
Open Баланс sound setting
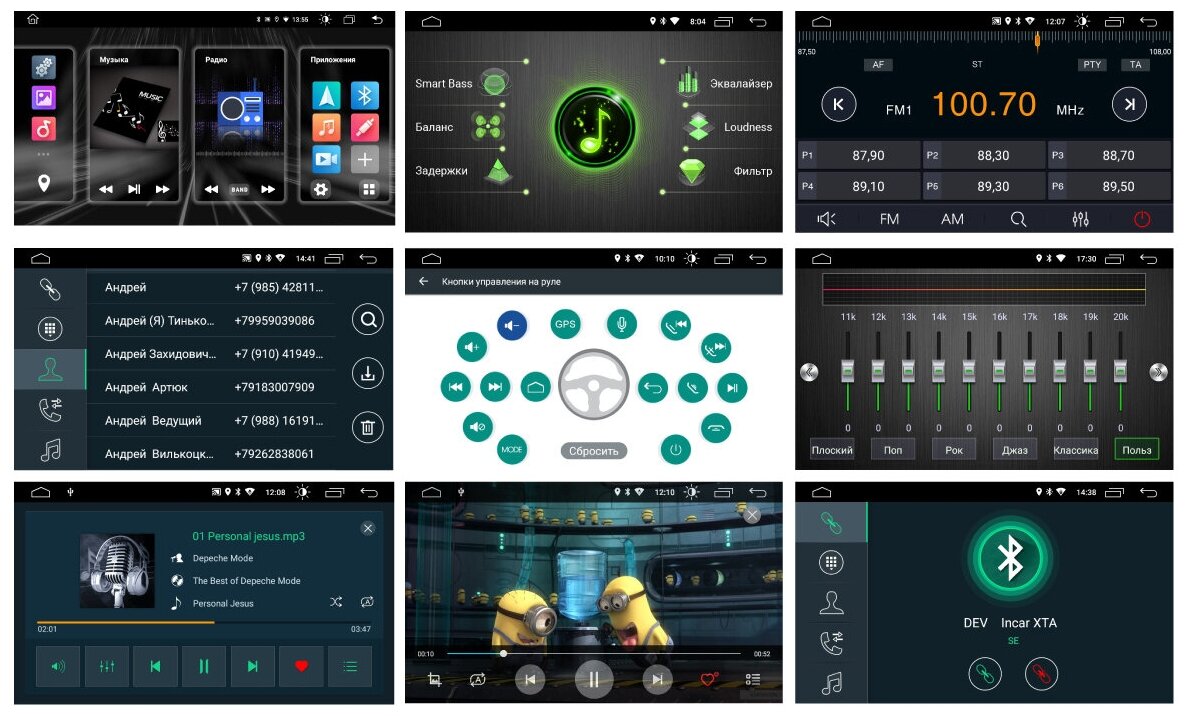[458, 127]
